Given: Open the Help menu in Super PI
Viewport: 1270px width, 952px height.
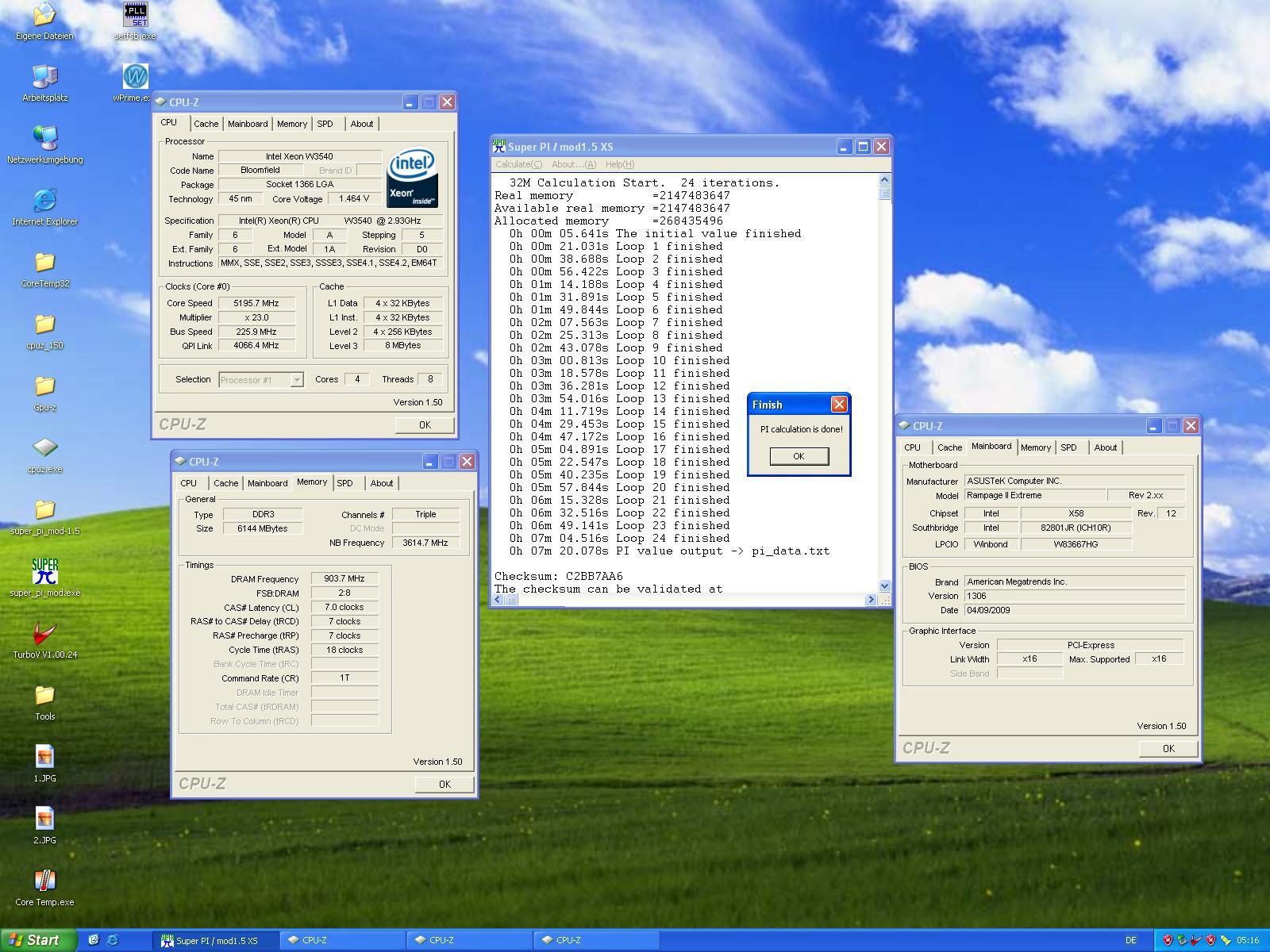Looking at the screenshot, I should (620, 164).
